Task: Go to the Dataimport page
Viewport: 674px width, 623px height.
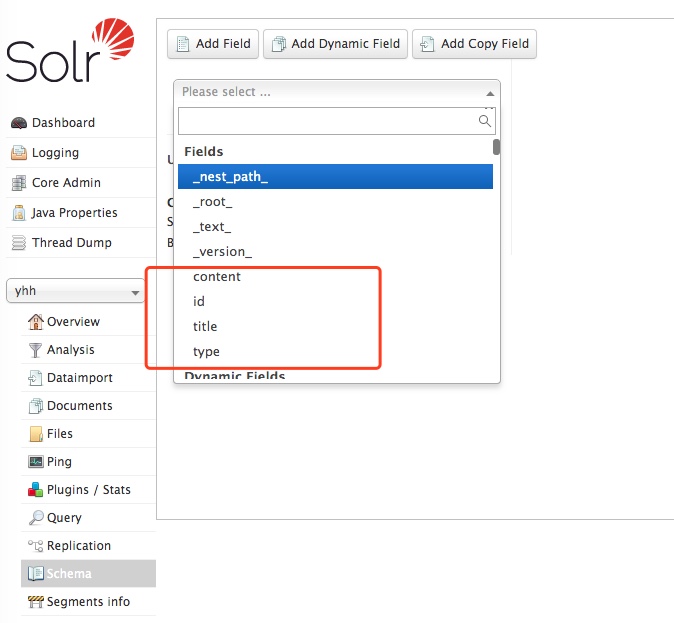Action: [x=79, y=378]
